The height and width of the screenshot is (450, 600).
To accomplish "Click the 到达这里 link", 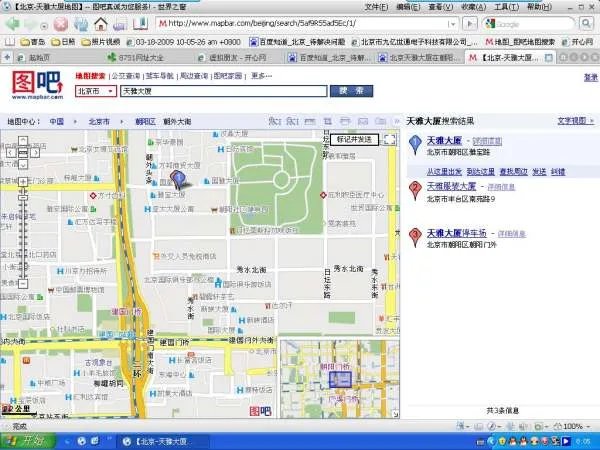I will pyautogui.click(x=481, y=172).
